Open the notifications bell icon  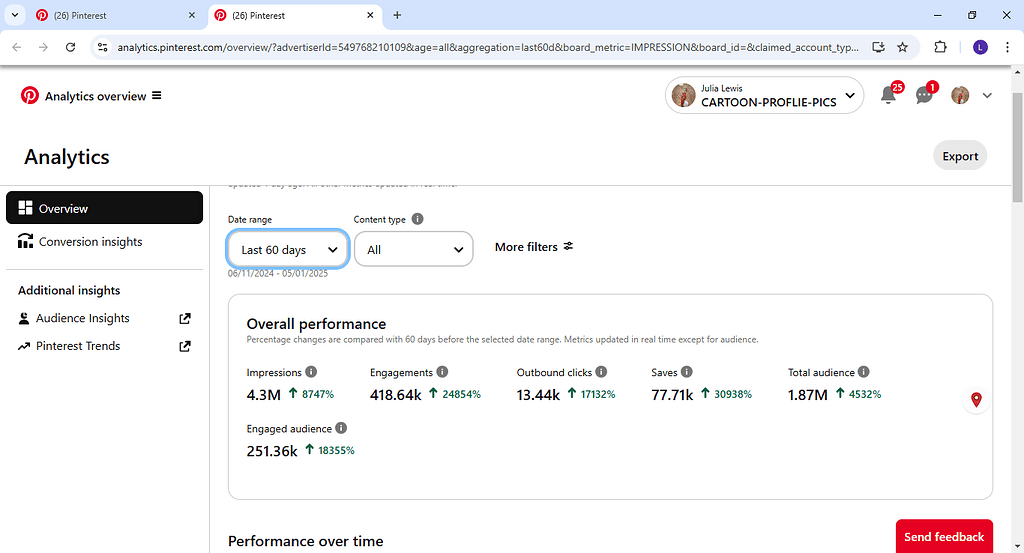coord(888,95)
